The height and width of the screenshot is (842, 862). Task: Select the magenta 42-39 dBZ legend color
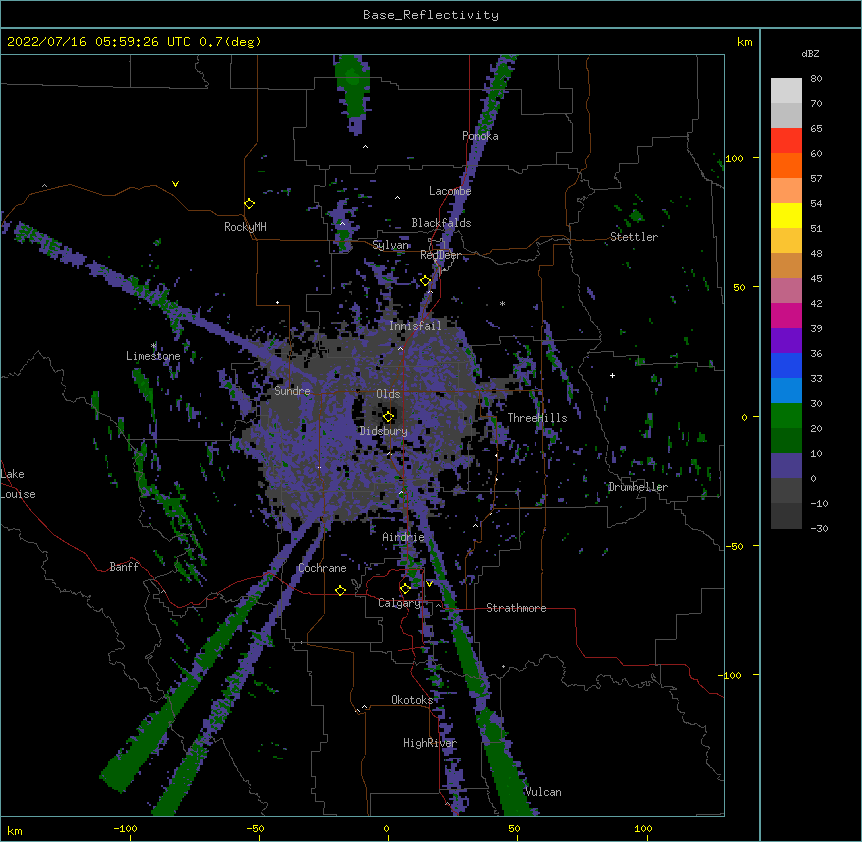pos(786,315)
